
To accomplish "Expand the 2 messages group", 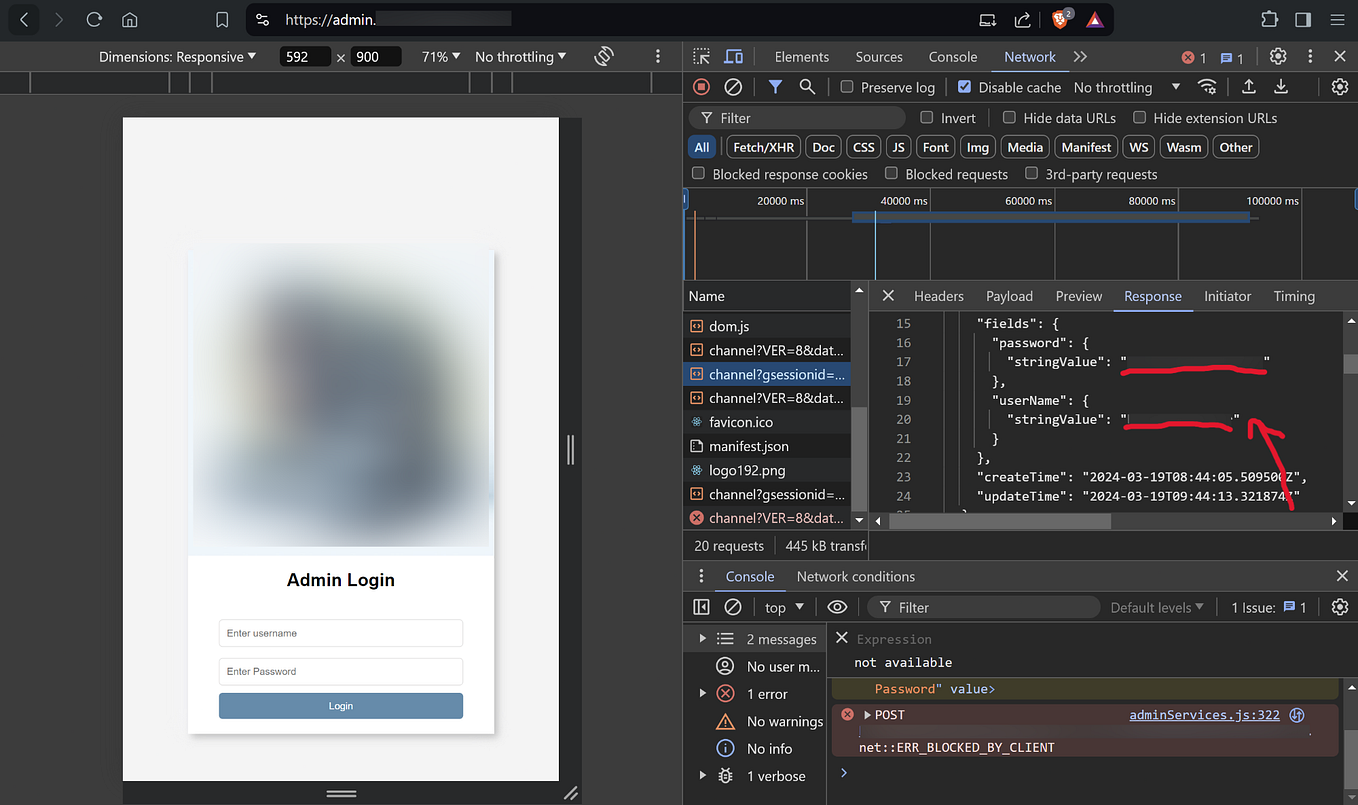I will click(x=702, y=639).
